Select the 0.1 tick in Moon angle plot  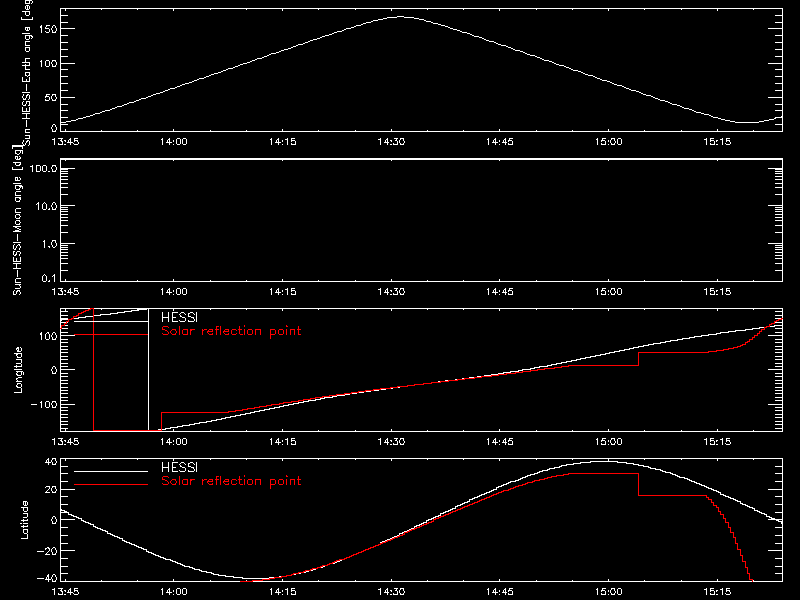tap(49, 279)
